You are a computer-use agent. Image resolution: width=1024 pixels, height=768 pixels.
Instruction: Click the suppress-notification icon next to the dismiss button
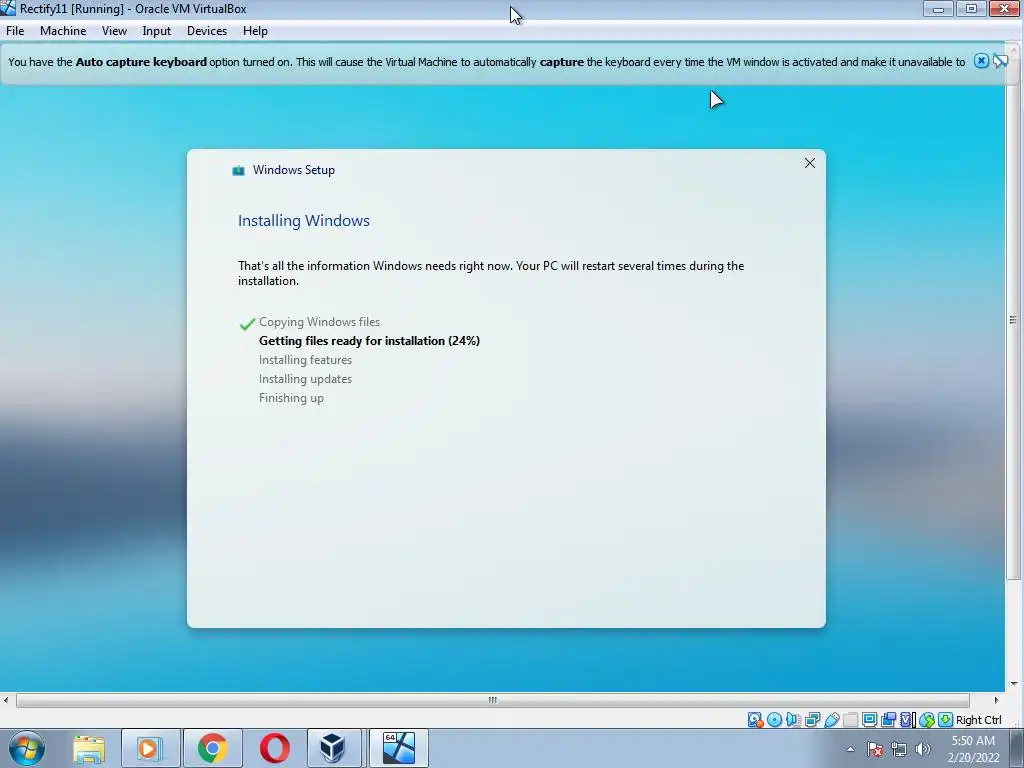[1000, 61]
